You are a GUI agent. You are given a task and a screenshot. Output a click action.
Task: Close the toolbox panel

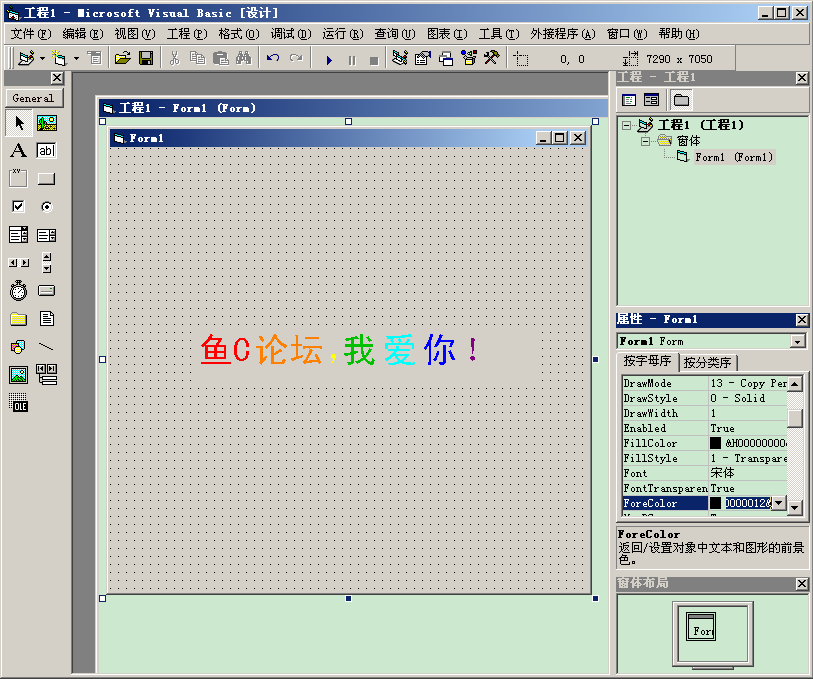point(57,78)
